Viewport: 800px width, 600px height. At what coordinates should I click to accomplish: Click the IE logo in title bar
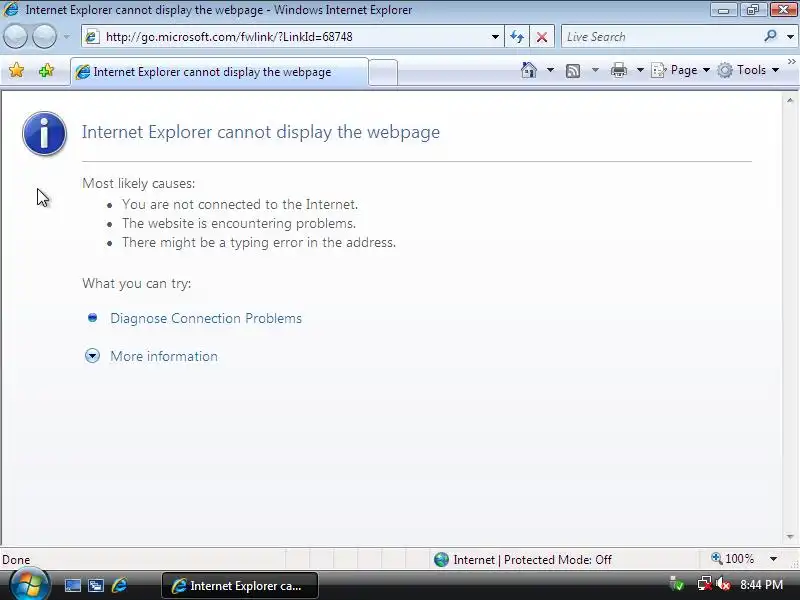11,10
